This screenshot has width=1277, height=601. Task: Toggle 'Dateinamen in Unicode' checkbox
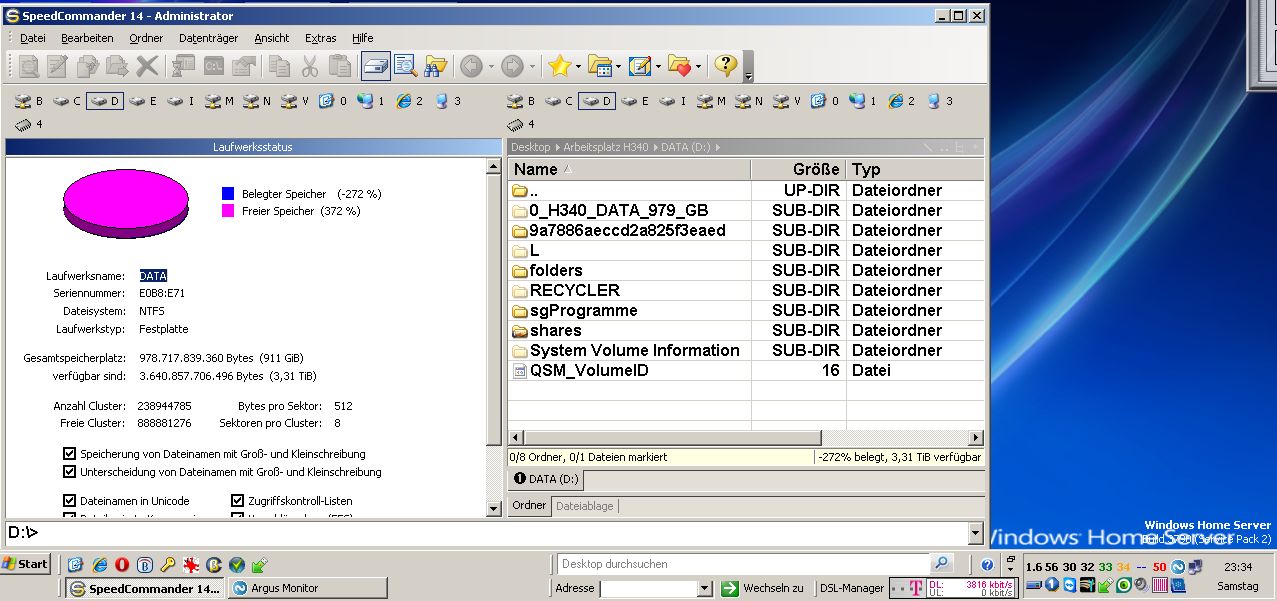coord(70,501)
